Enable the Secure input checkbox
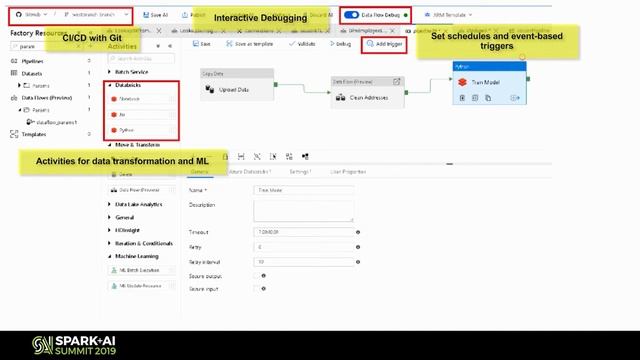This screenshot has height=360, width=640. (256, 289)
